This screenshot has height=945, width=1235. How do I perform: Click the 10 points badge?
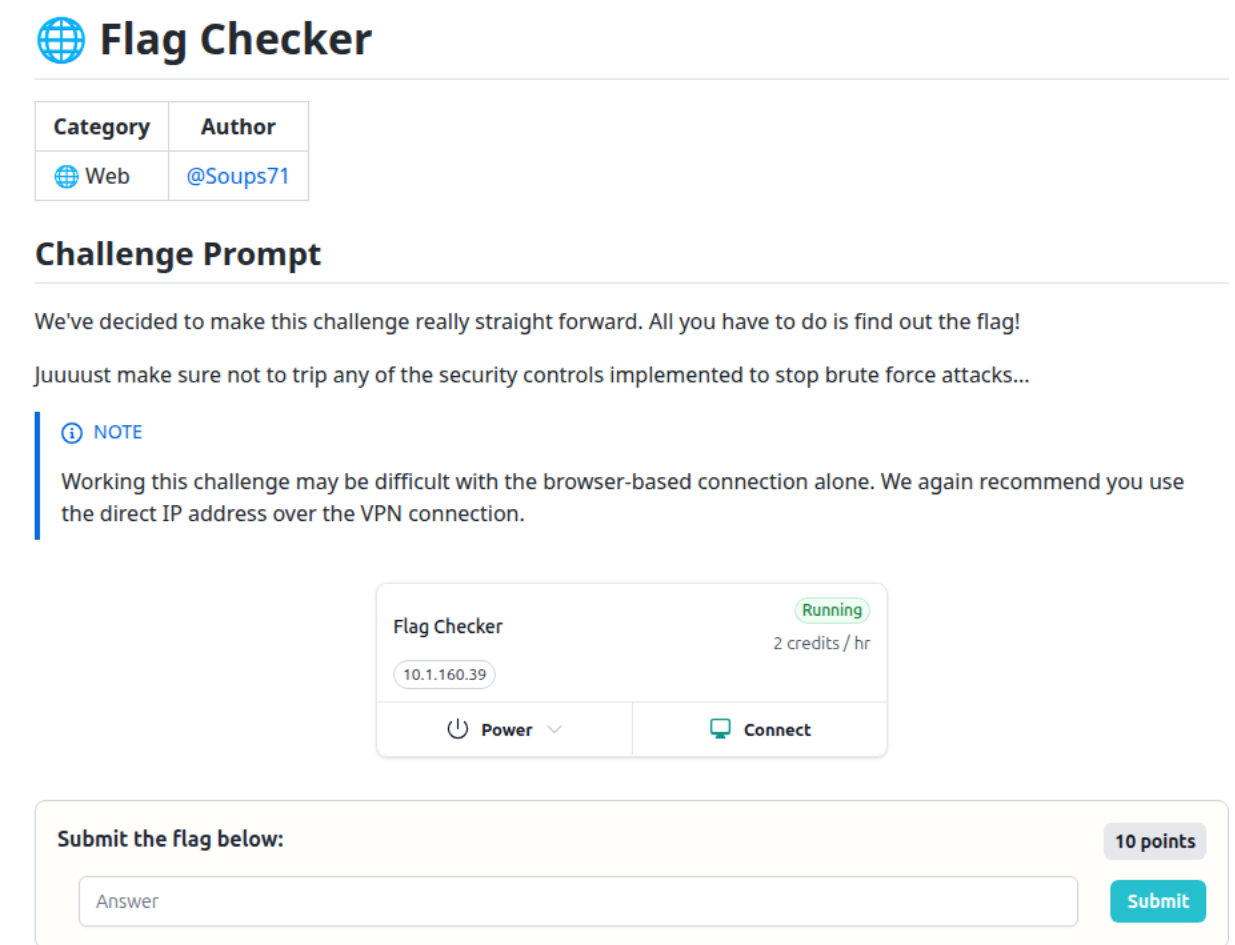1154,841
